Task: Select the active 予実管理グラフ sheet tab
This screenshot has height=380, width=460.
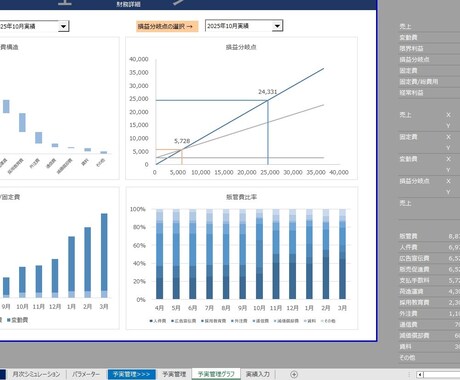Action: 216,374
